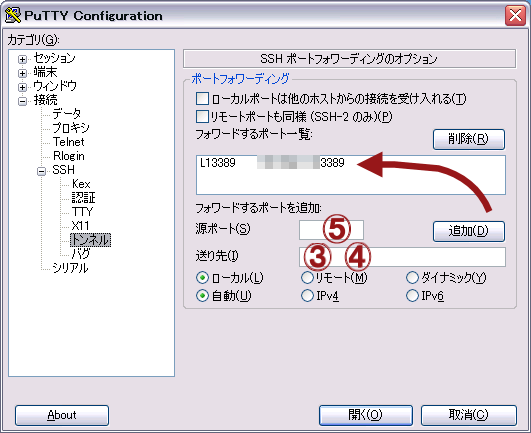The width and height of the screenshot is (531, 433).
Task: Click into the 送り先 input field
Action: point(402,257)
